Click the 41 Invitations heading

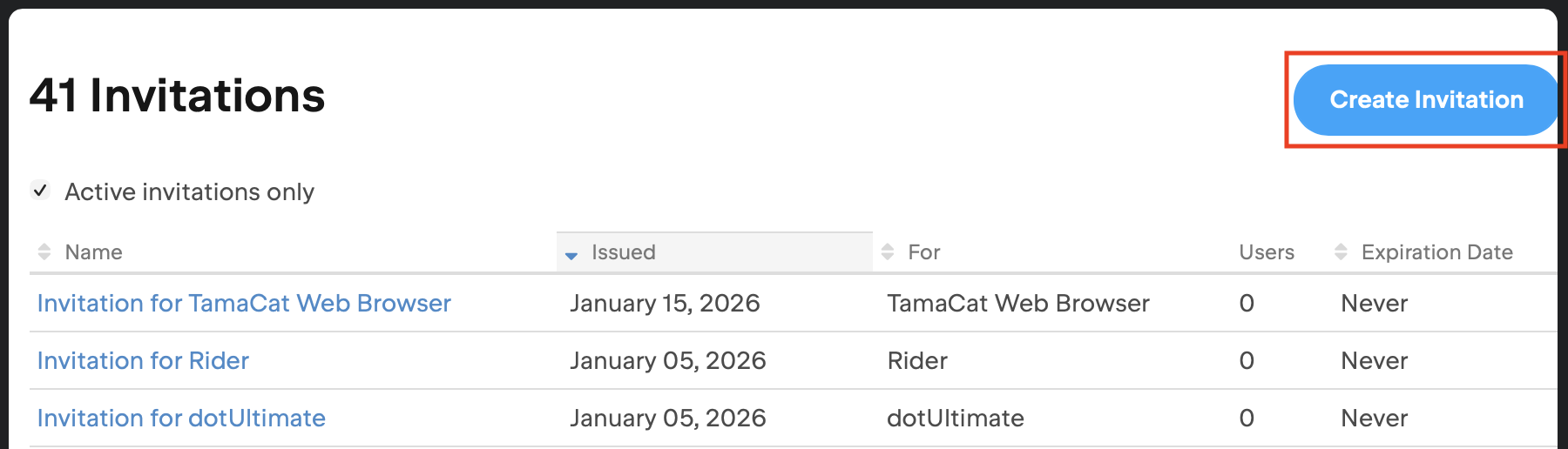178,96
